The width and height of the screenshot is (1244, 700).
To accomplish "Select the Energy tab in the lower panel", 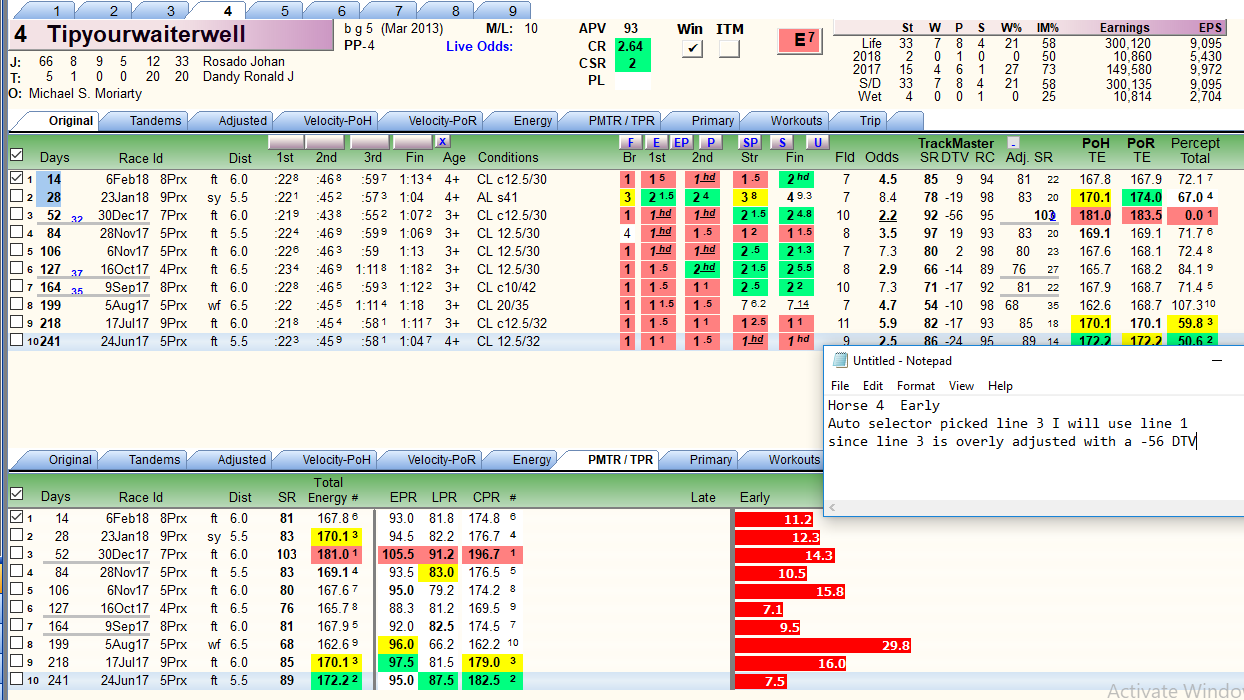I will coord(532,460).
